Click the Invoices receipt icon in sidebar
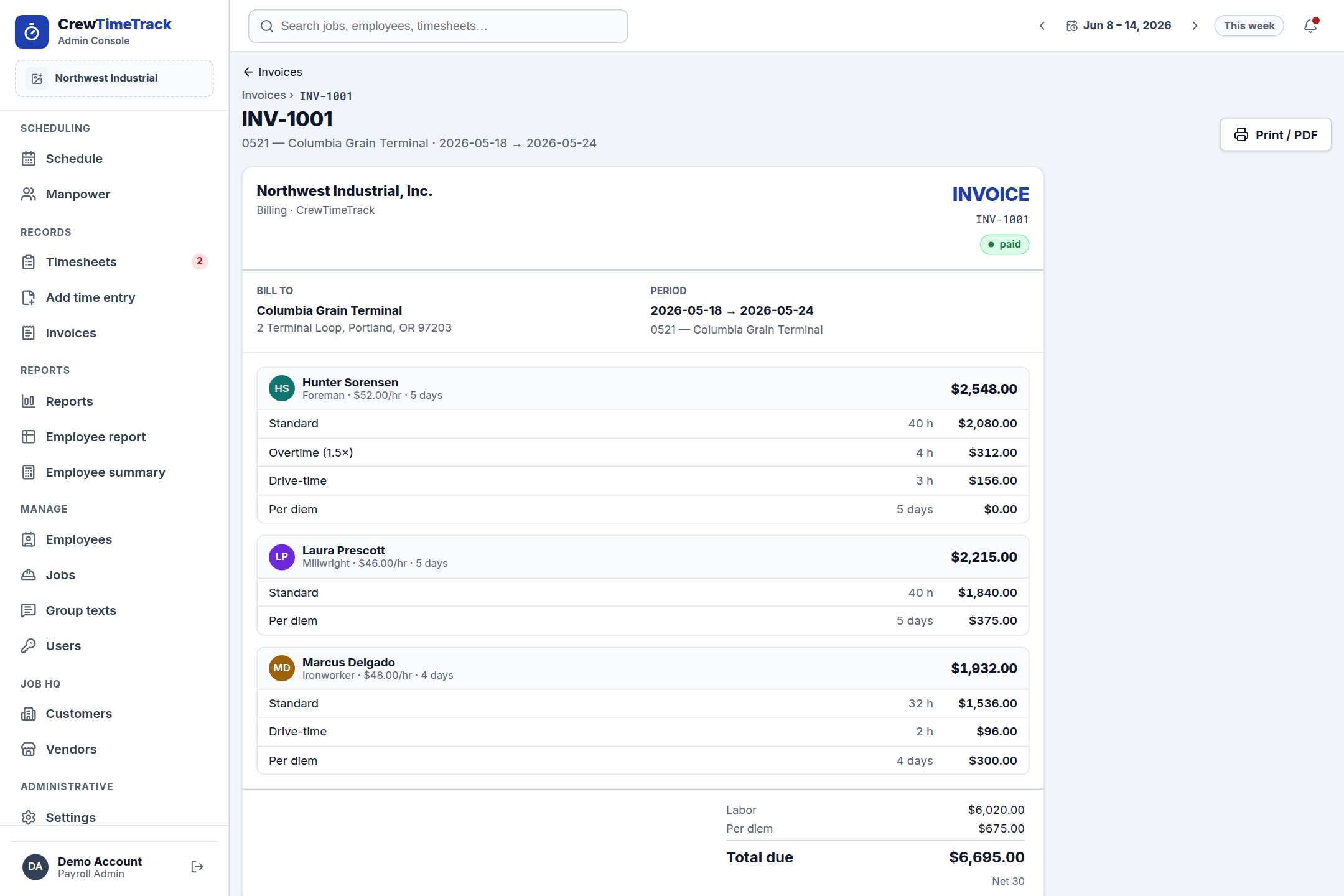The height and width of the screenshot is (896, 1344). [x=29, y=333]
